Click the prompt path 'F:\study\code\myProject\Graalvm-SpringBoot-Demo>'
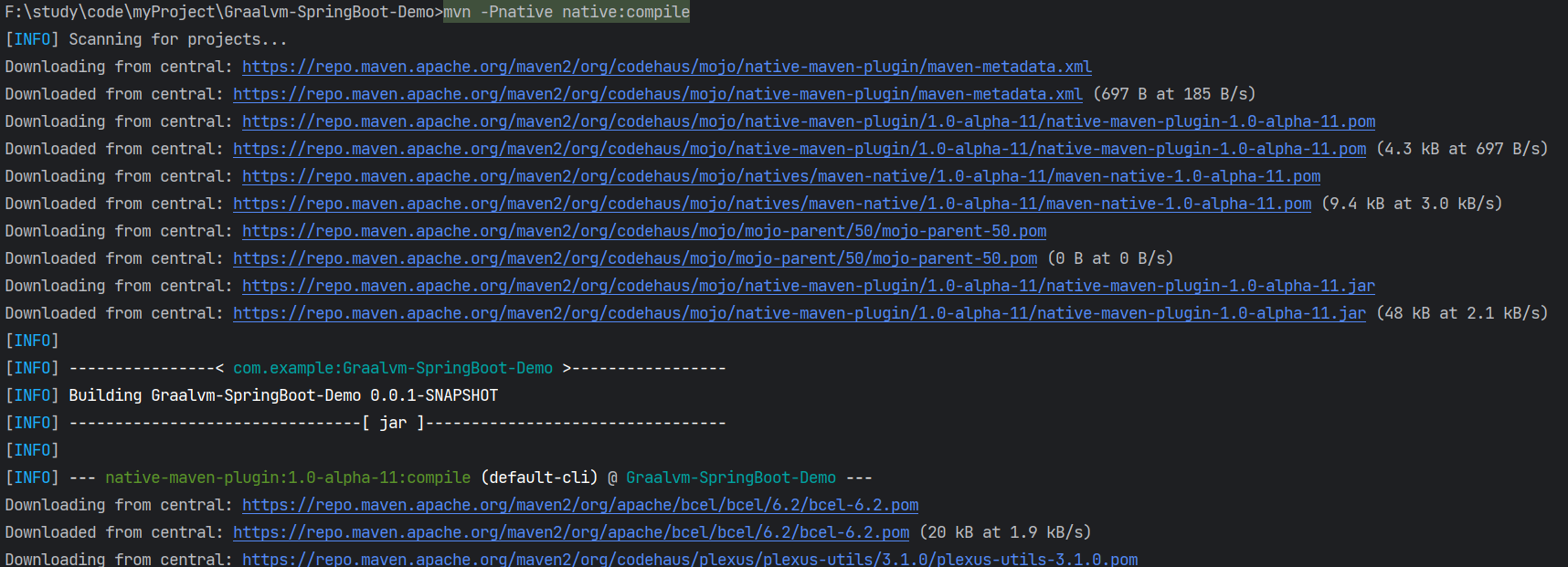 pyautogui.click(x=224, y=12)
